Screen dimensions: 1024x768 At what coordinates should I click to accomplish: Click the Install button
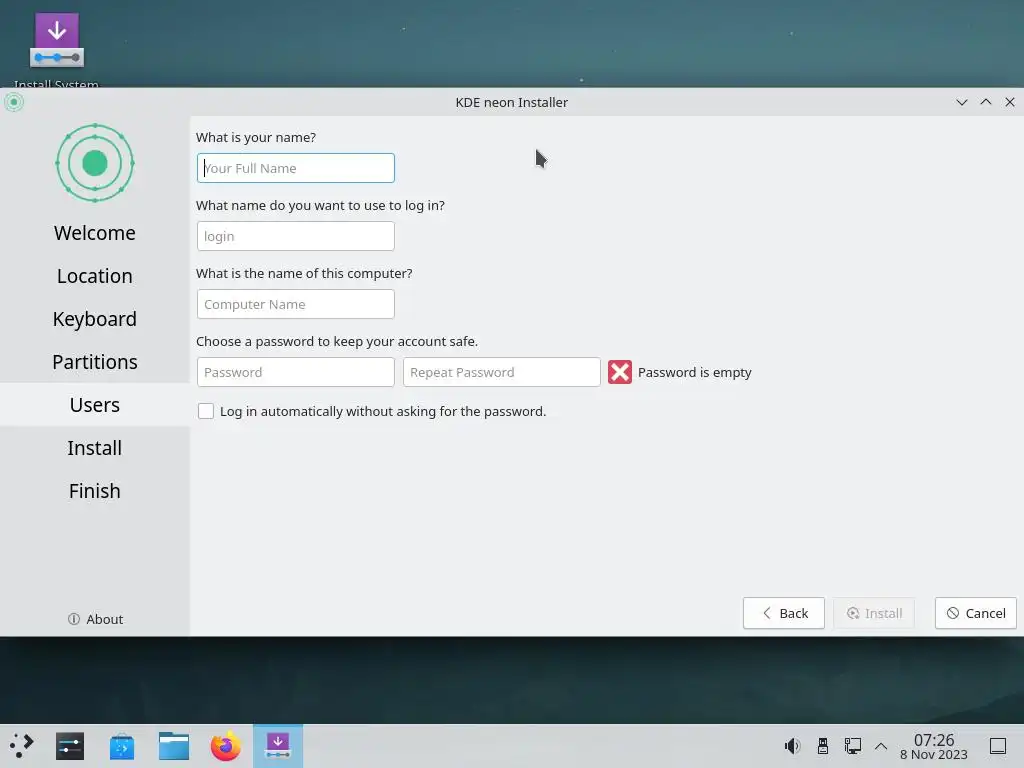pos(874,613)
